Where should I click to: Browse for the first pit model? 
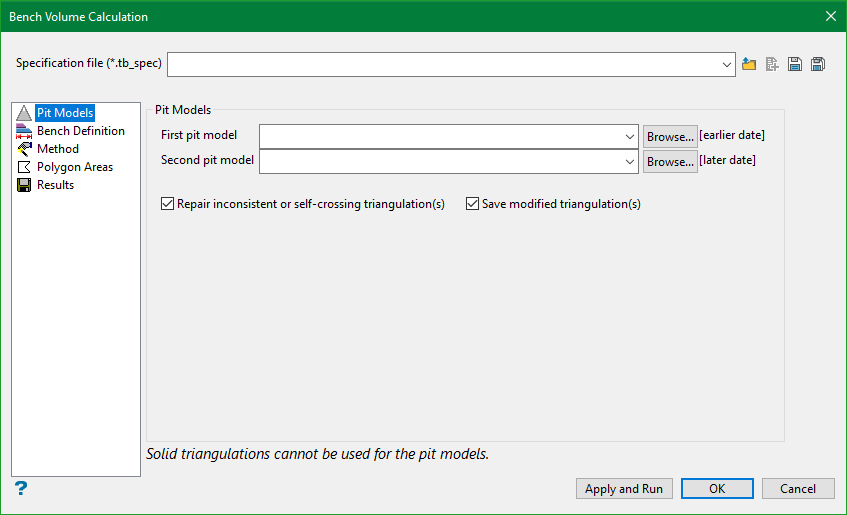point(670,137)
